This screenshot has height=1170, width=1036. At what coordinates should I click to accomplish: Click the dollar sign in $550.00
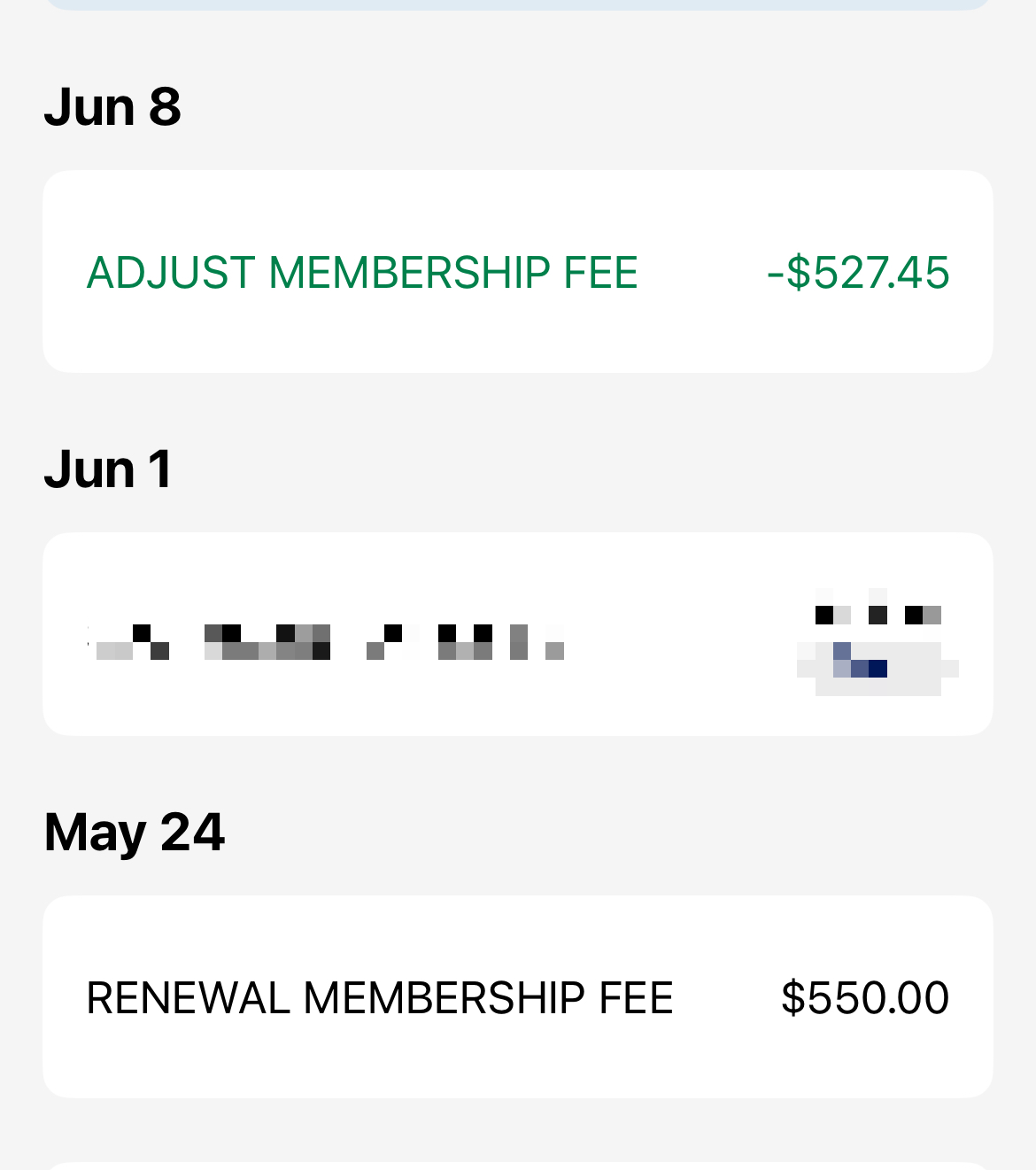(793, 998)
